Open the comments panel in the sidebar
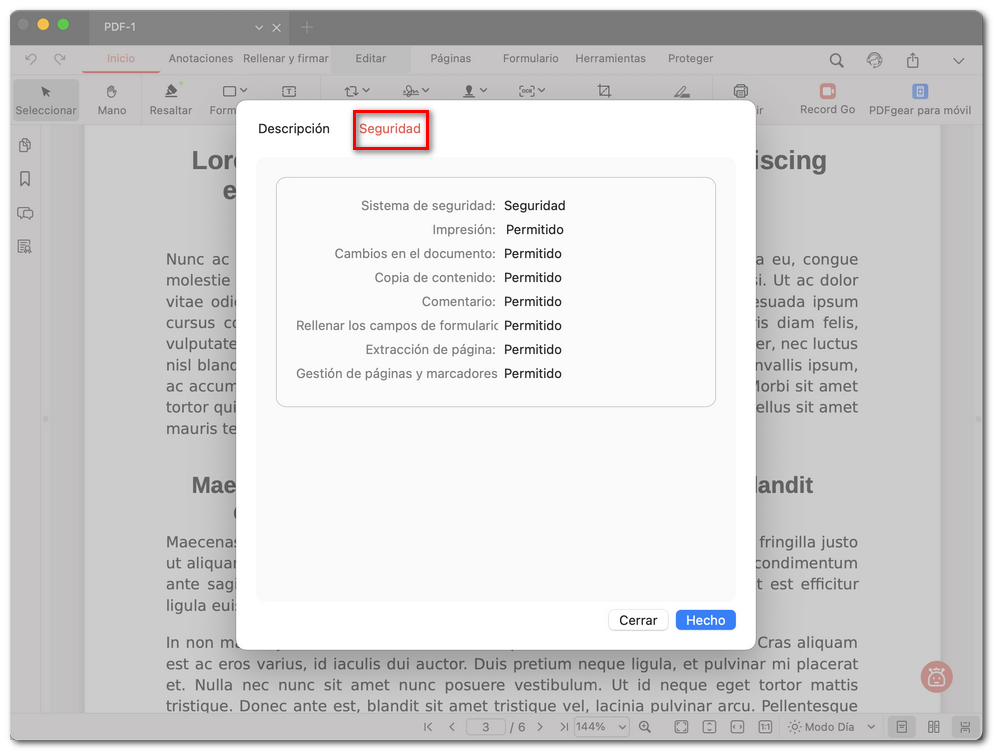 (x=25, y=213)
